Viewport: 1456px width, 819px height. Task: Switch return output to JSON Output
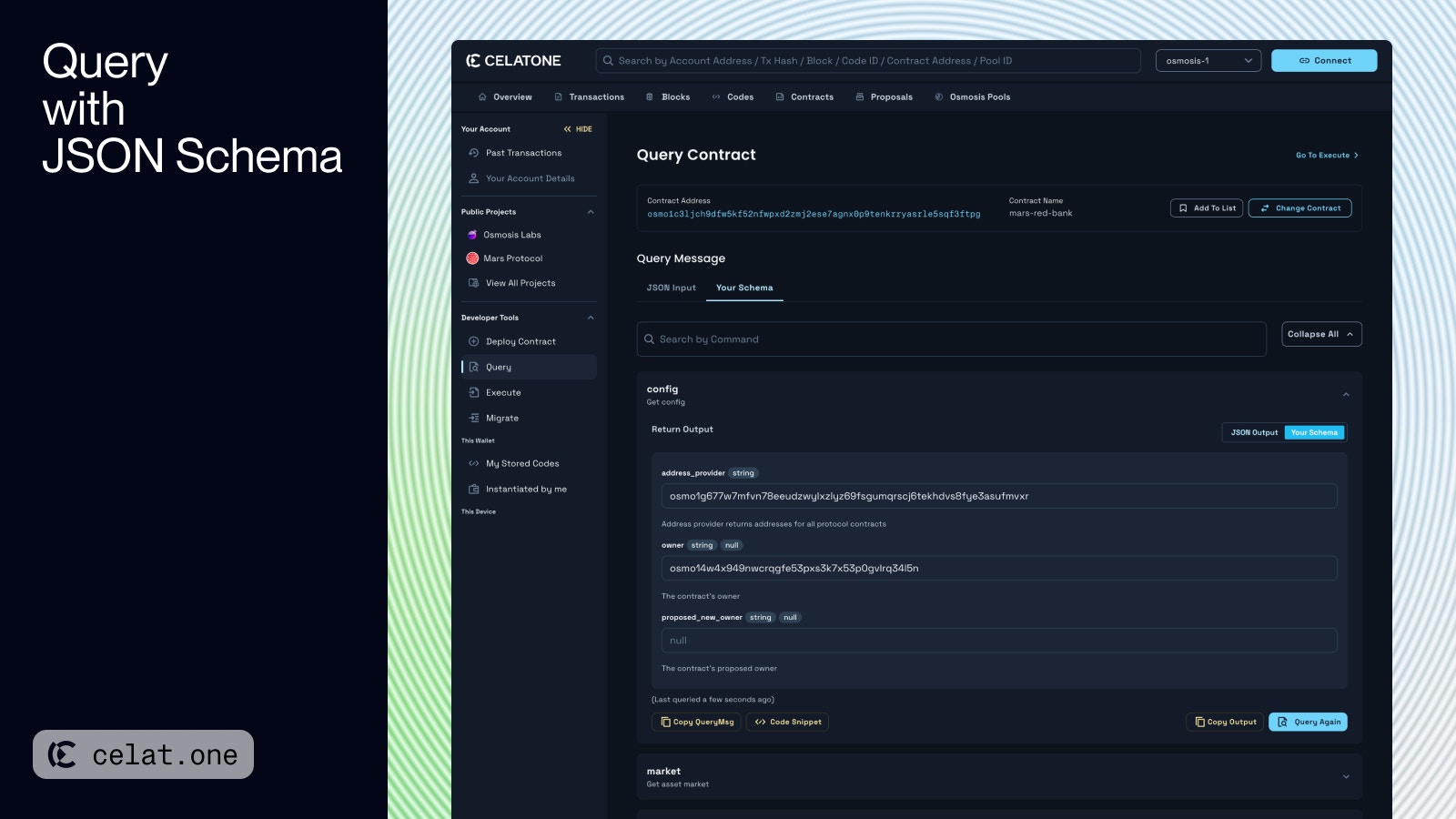click(x=1254, y=432)
